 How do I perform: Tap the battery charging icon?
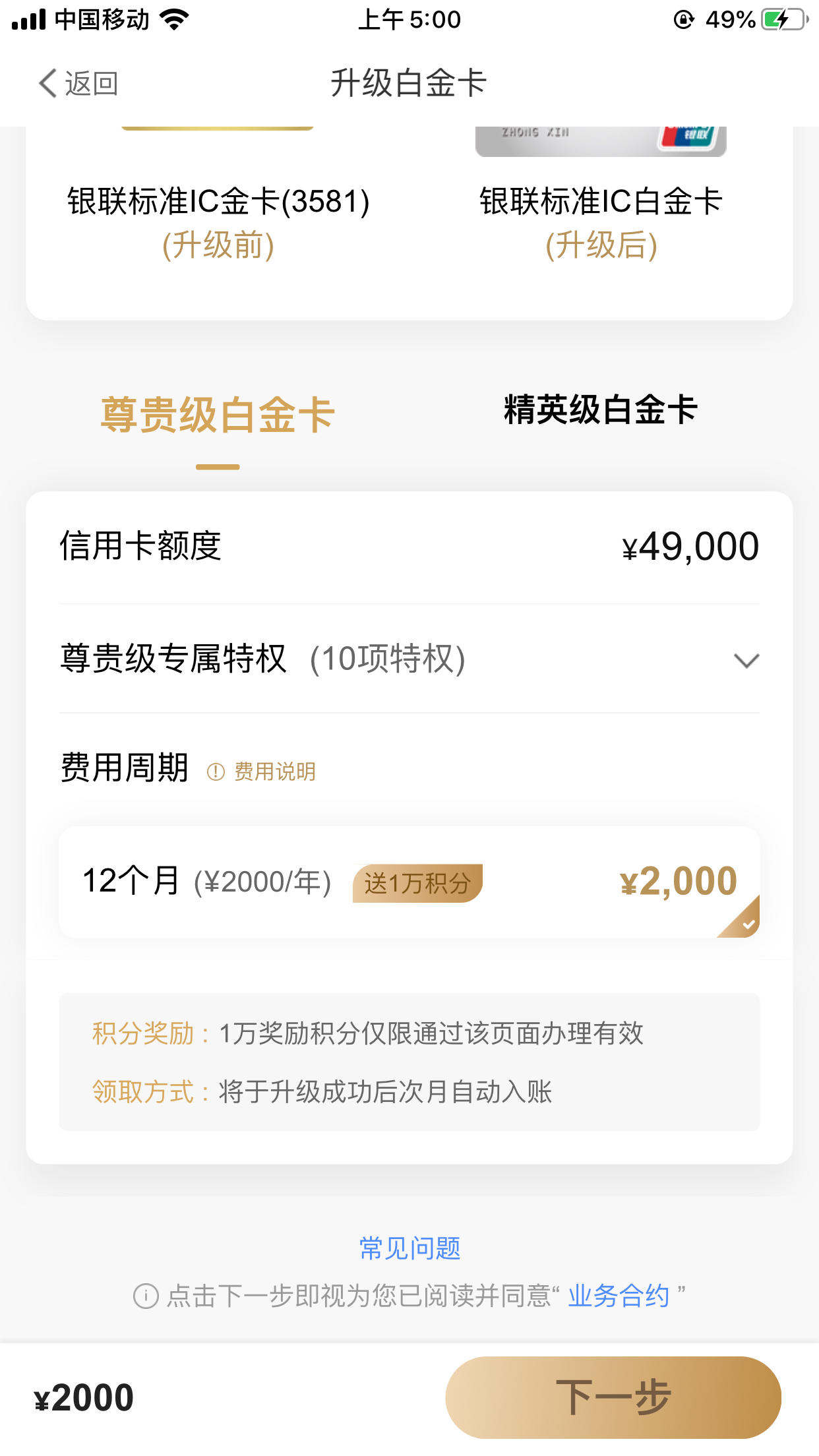pos(785,20)
